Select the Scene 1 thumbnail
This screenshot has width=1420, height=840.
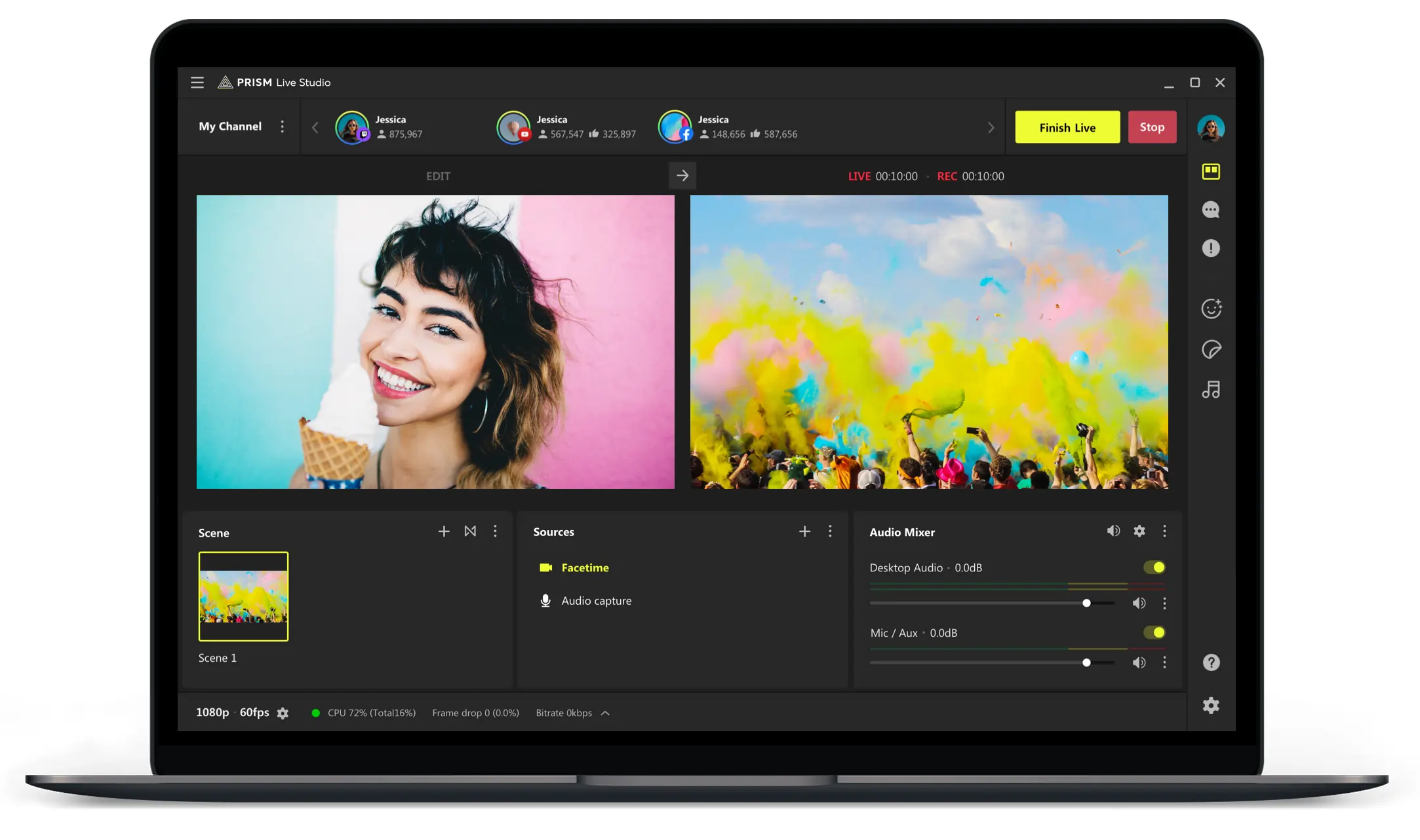tap(243, 596)
